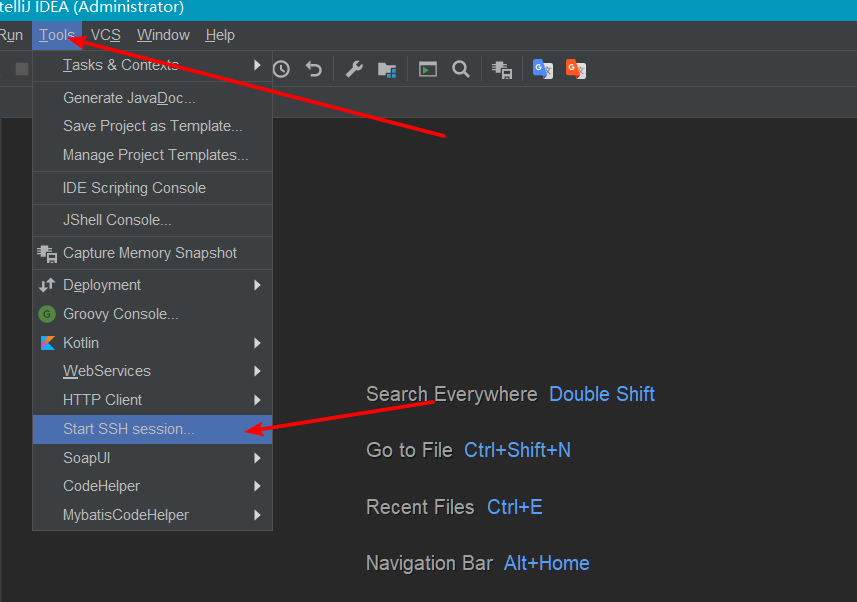Screen dimensions: 857x602
Task: Click the Alt+Home shortcut text
Action: 547,563
